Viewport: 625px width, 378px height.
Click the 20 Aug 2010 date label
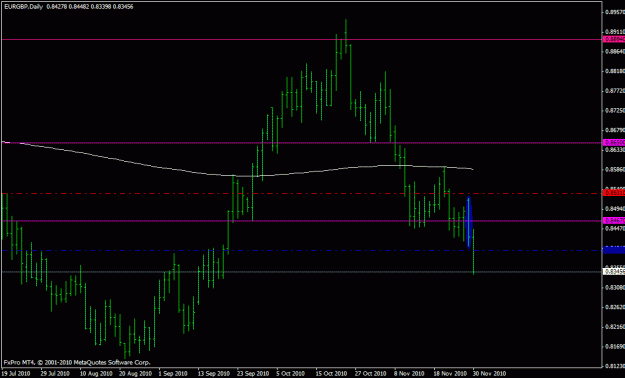pos(137,374)
